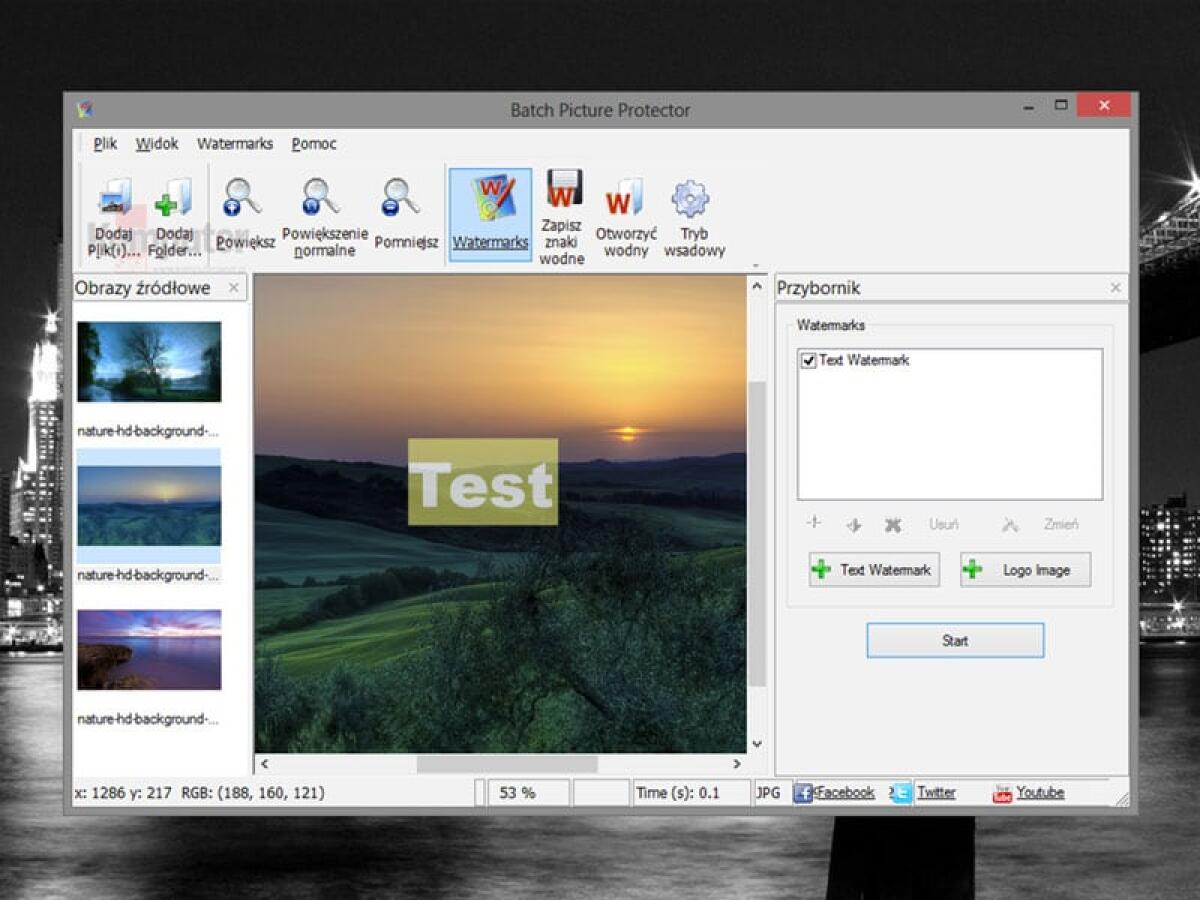The width and height of the screenshot is (1200, 900).
Task: Add a Logo Image watermark
Action: (1024, 570)
